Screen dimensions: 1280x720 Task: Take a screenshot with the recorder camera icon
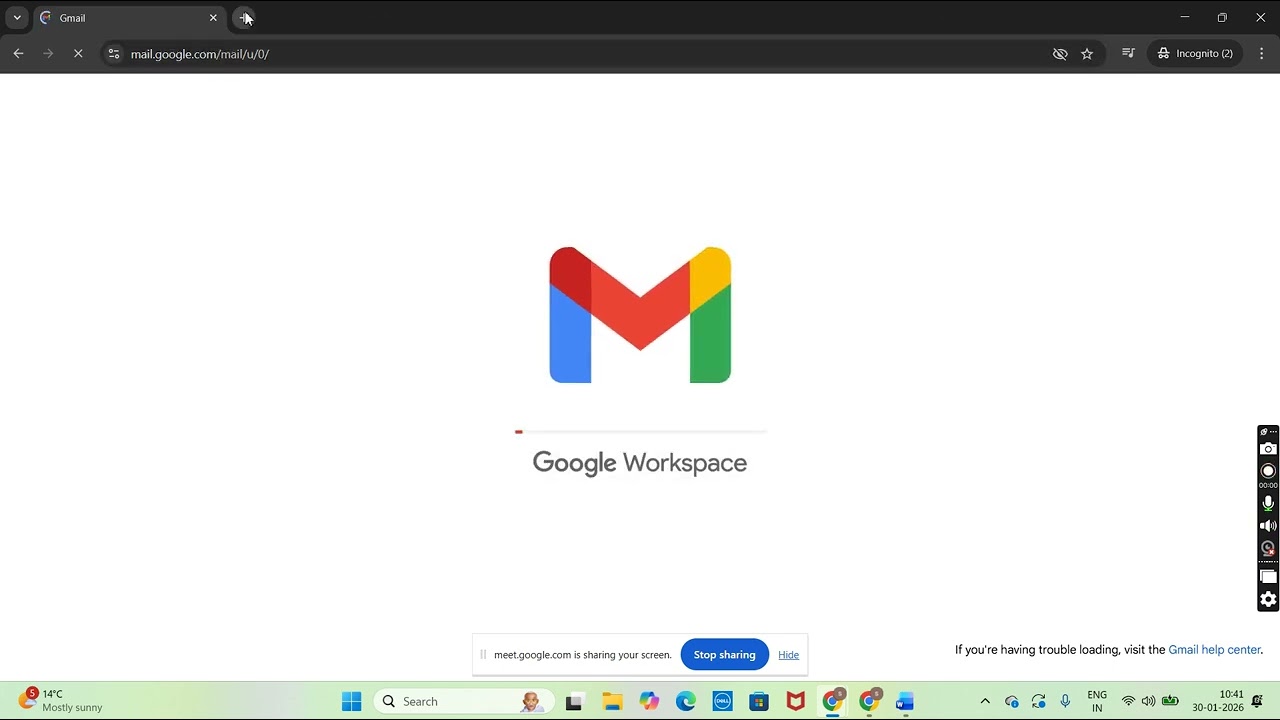click(1268, 449)
